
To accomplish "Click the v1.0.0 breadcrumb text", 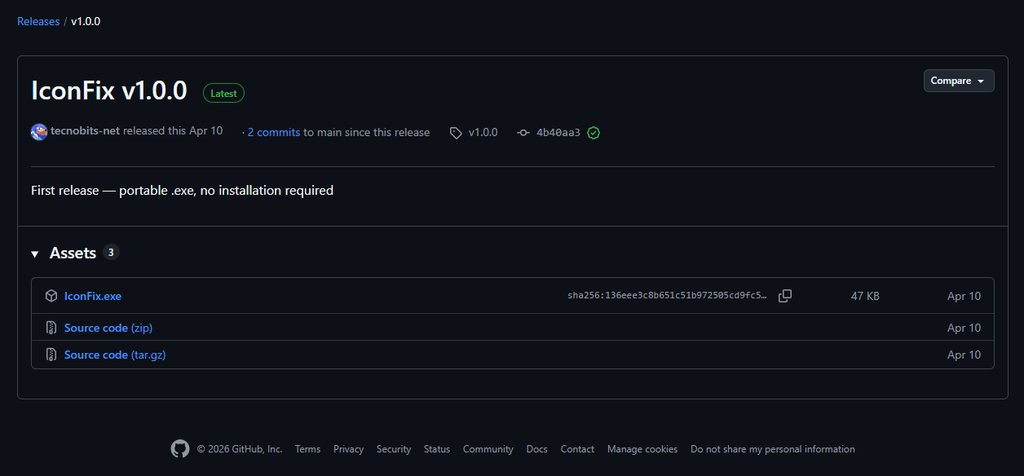I will (86, 22).
